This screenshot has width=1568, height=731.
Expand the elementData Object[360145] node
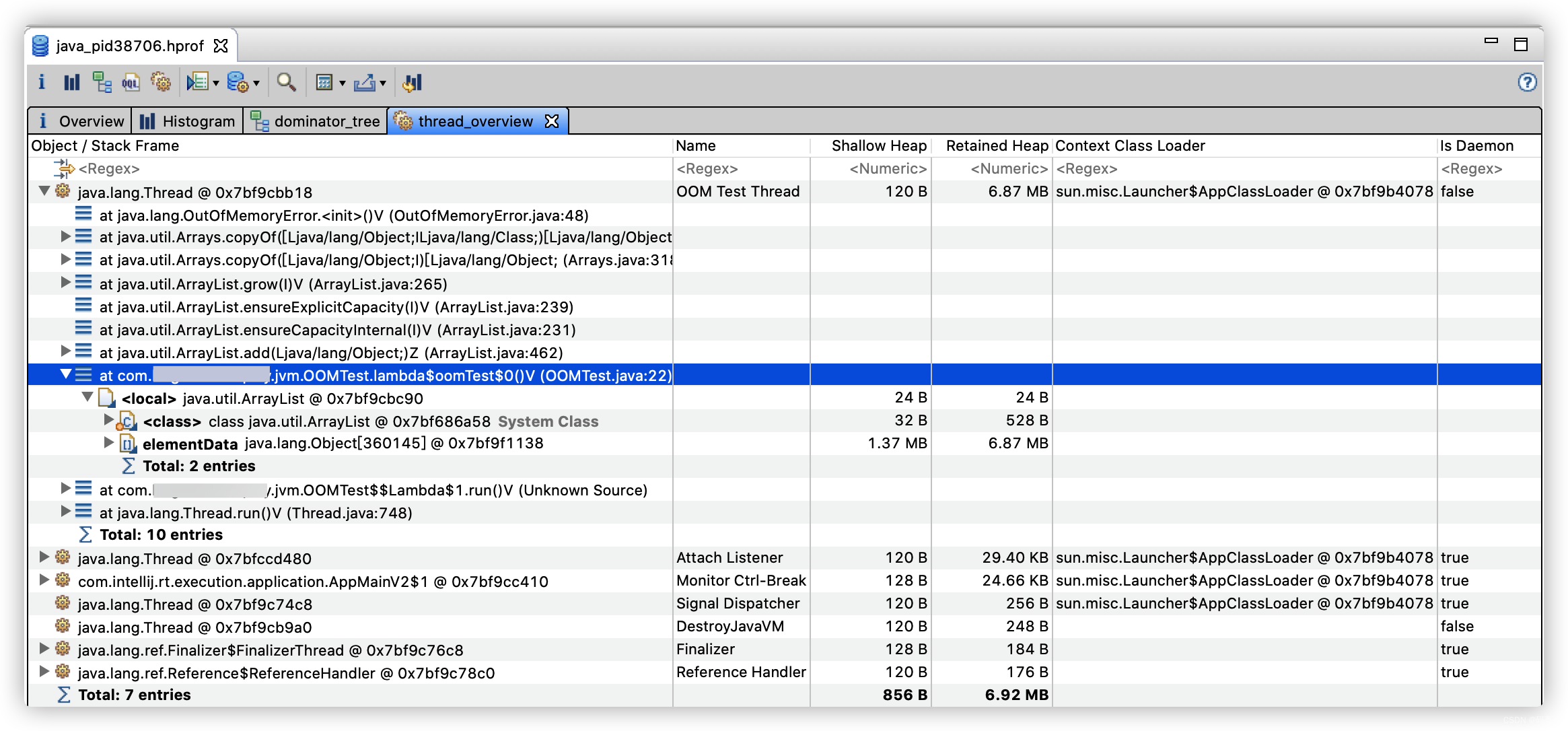pyautogui.click(x=109, y=442)
